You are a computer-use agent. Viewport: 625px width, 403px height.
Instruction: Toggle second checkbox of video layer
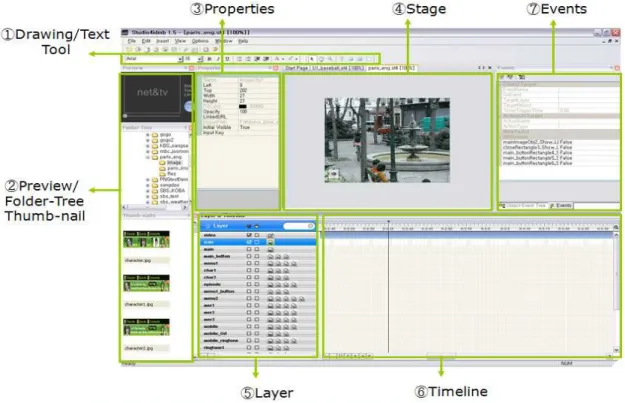click(257, 235)
